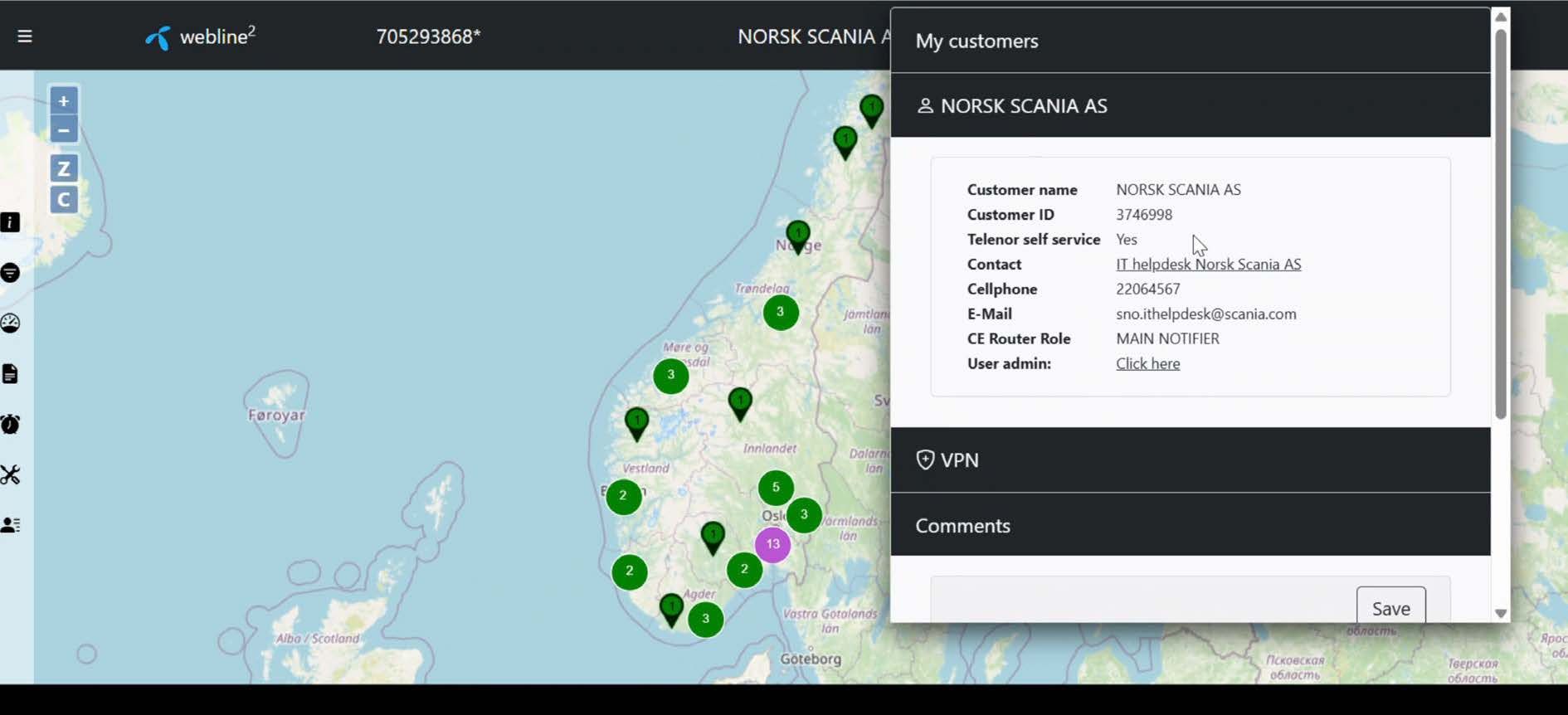The image size is (1568, 715).
Task: Click cluster marker 3 near Møre og Romsdal
Action: tap(671, 375)
